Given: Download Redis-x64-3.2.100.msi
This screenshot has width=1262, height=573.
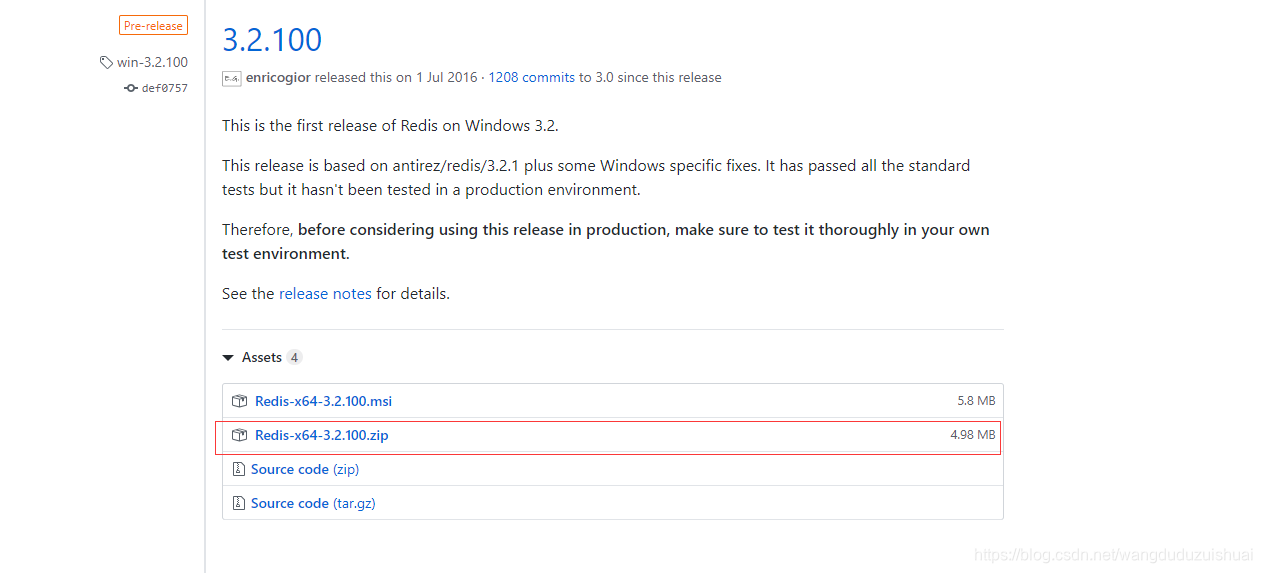Looking at the screenshot, I should [323, 401].
